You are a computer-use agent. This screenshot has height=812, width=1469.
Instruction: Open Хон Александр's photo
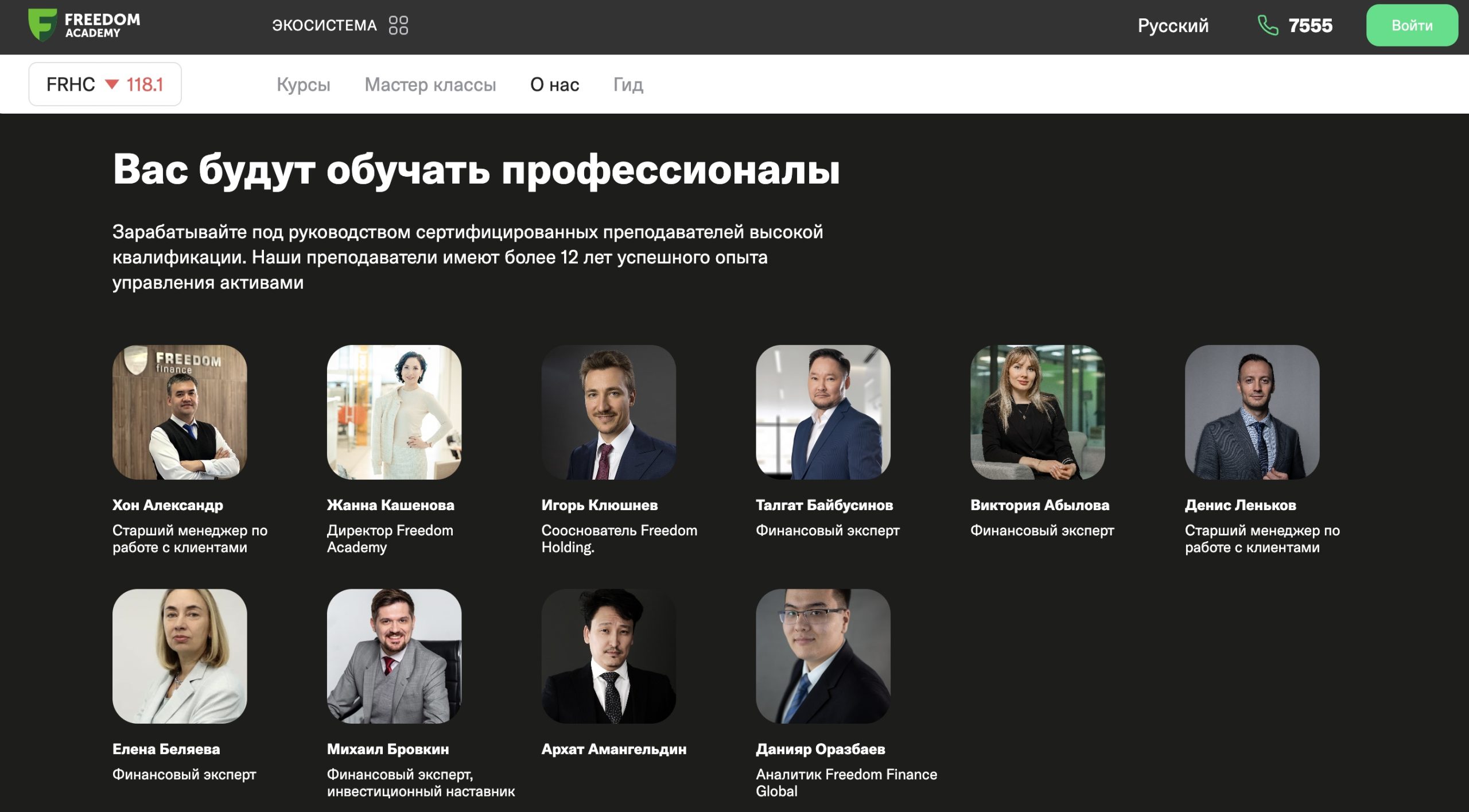click(180, 412)
